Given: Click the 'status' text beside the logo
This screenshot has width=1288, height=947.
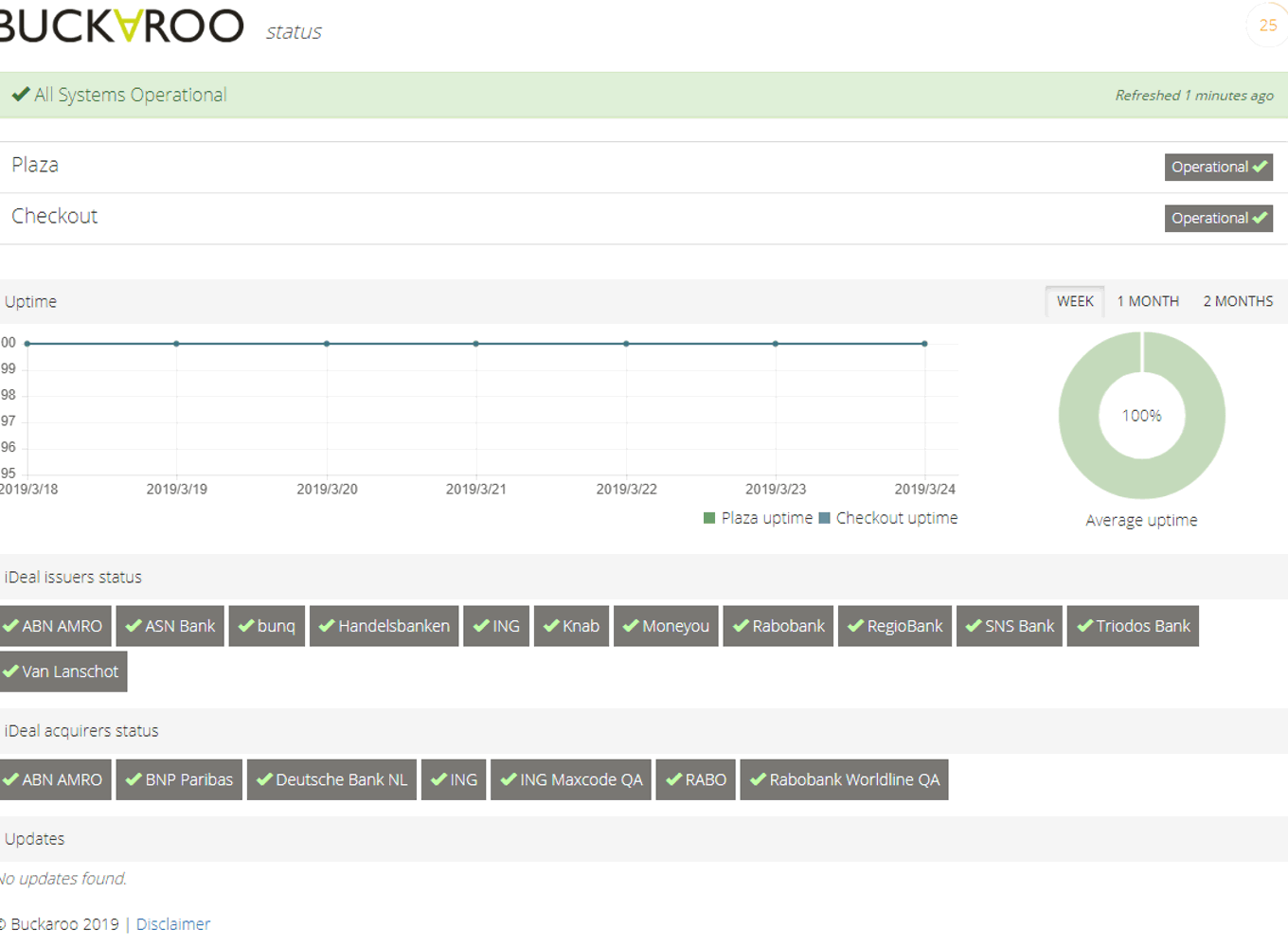Looking at the screenshot, I should click(x=294, y=31).
